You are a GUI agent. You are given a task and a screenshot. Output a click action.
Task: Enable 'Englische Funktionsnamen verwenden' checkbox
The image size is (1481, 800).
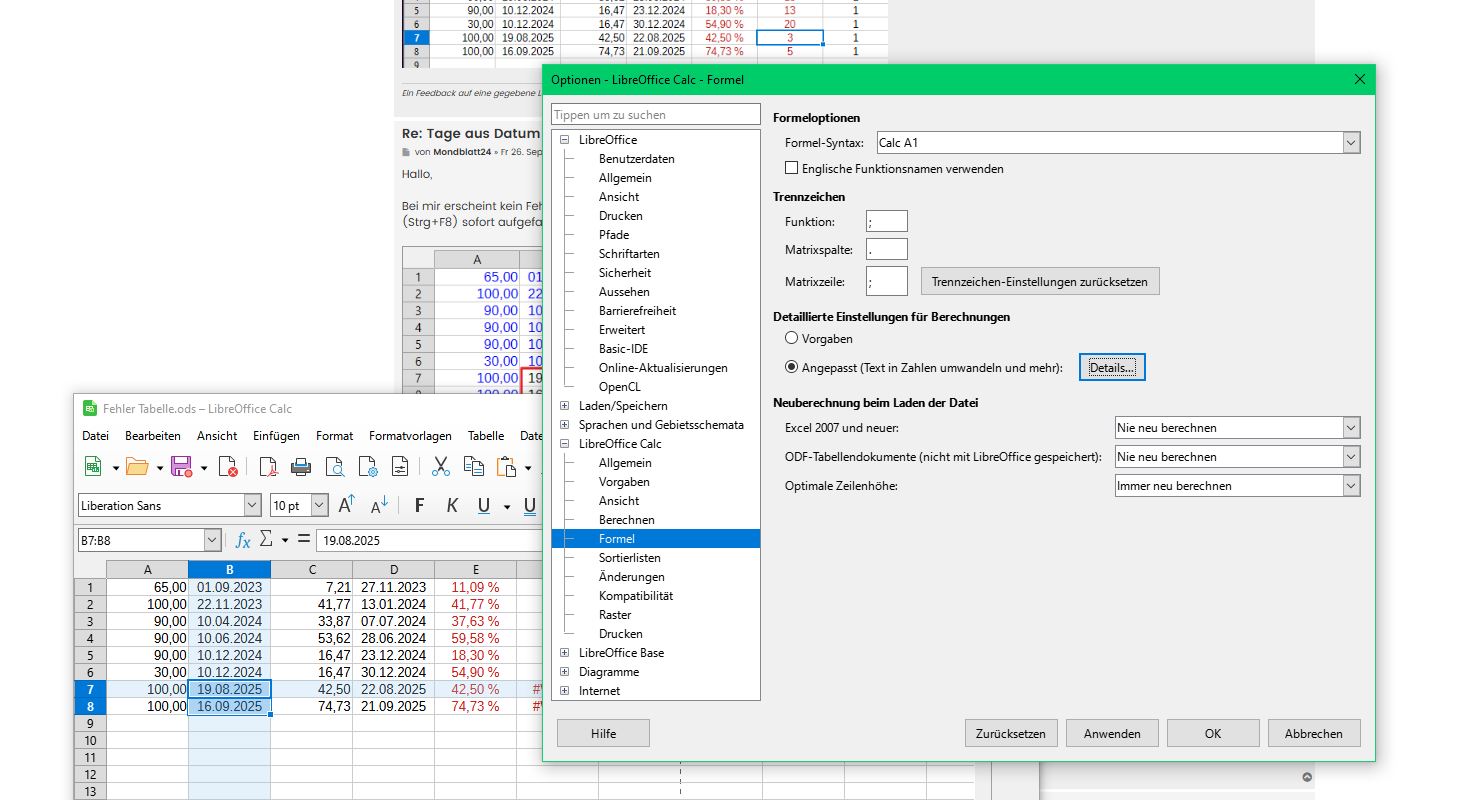pos(792,169)
